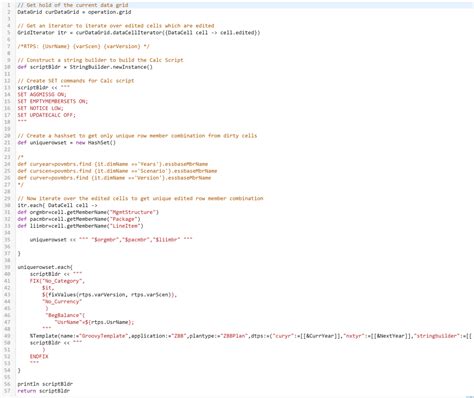Screen dimensions: 474x398
Task: Click the comment 'Now iterate over the edited cells'
Action: pos(140,198)
